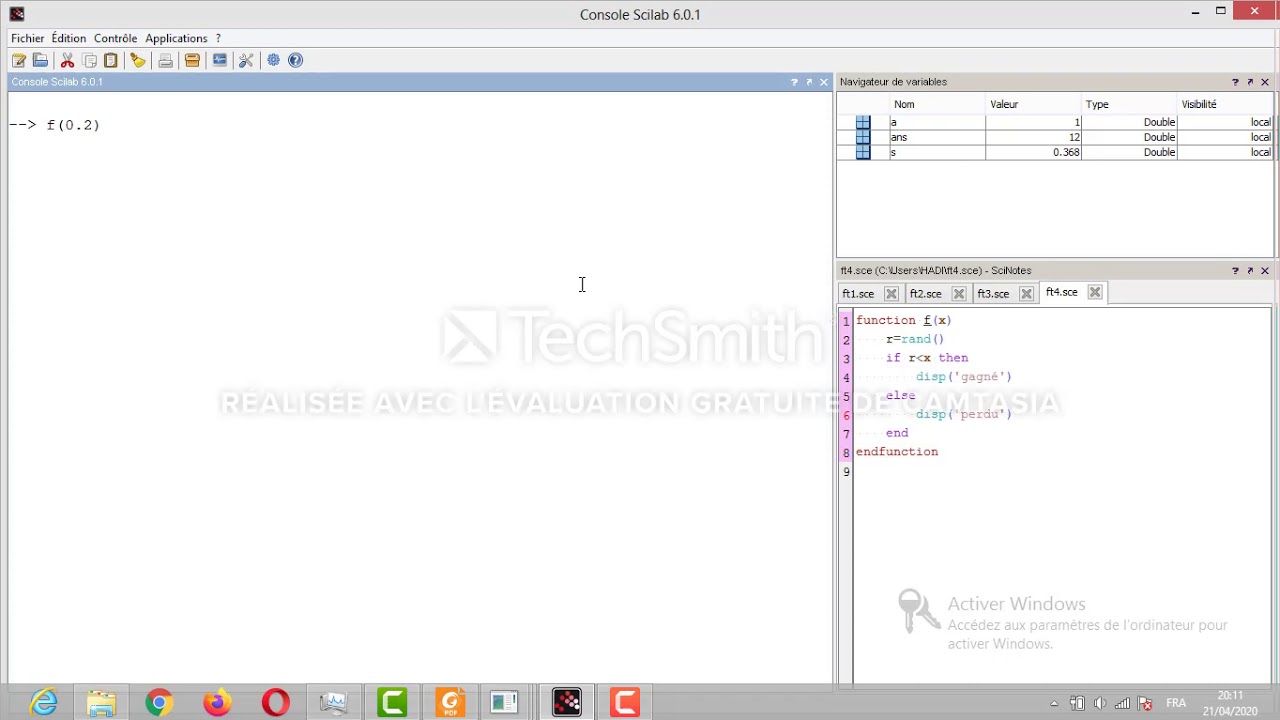The image size is (1280, 720).
Task: Open Scilab demonstrations gear icon
Action: (x=273, y=60)
